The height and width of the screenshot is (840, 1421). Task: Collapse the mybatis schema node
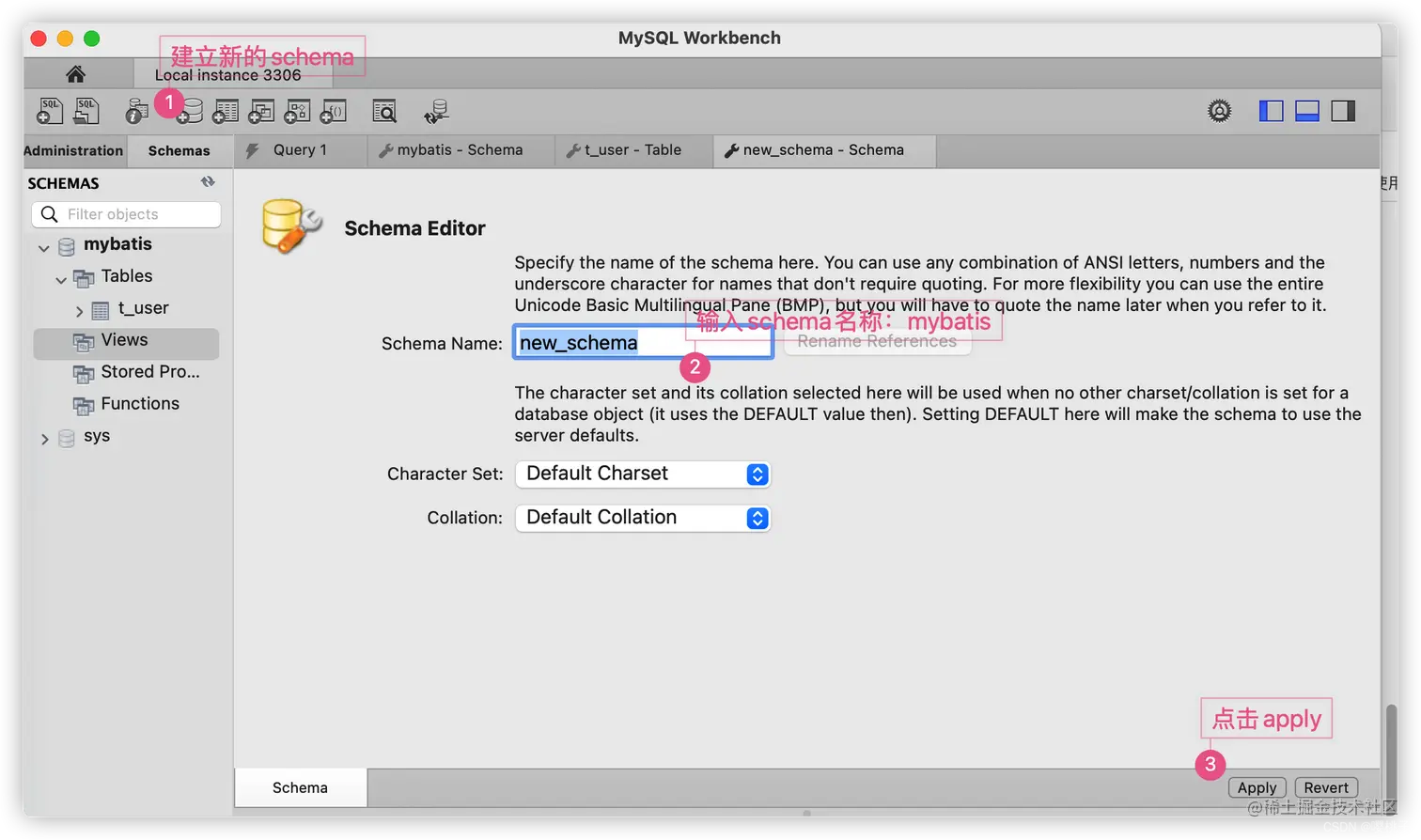43,248
